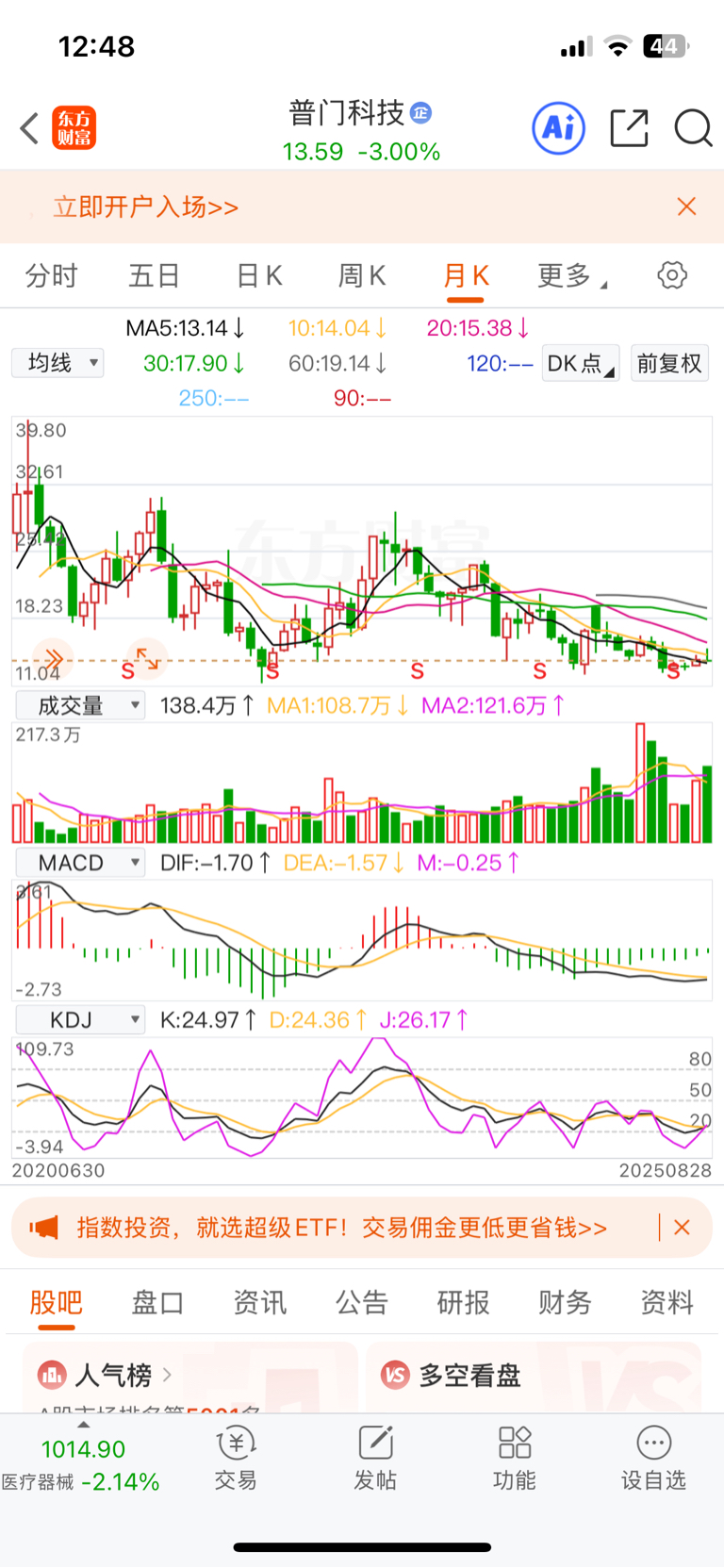Open the 交易 trade icon

(x=236, y=1458)
